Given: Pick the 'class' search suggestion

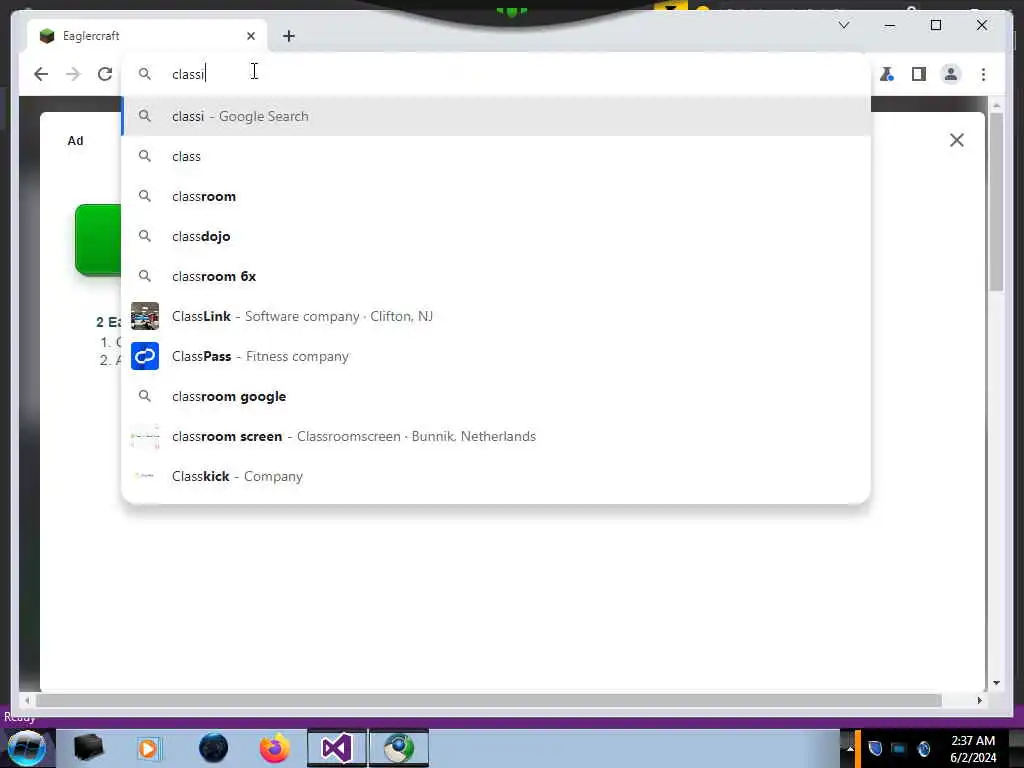Looking at the screenshot, I should (496, 156).
